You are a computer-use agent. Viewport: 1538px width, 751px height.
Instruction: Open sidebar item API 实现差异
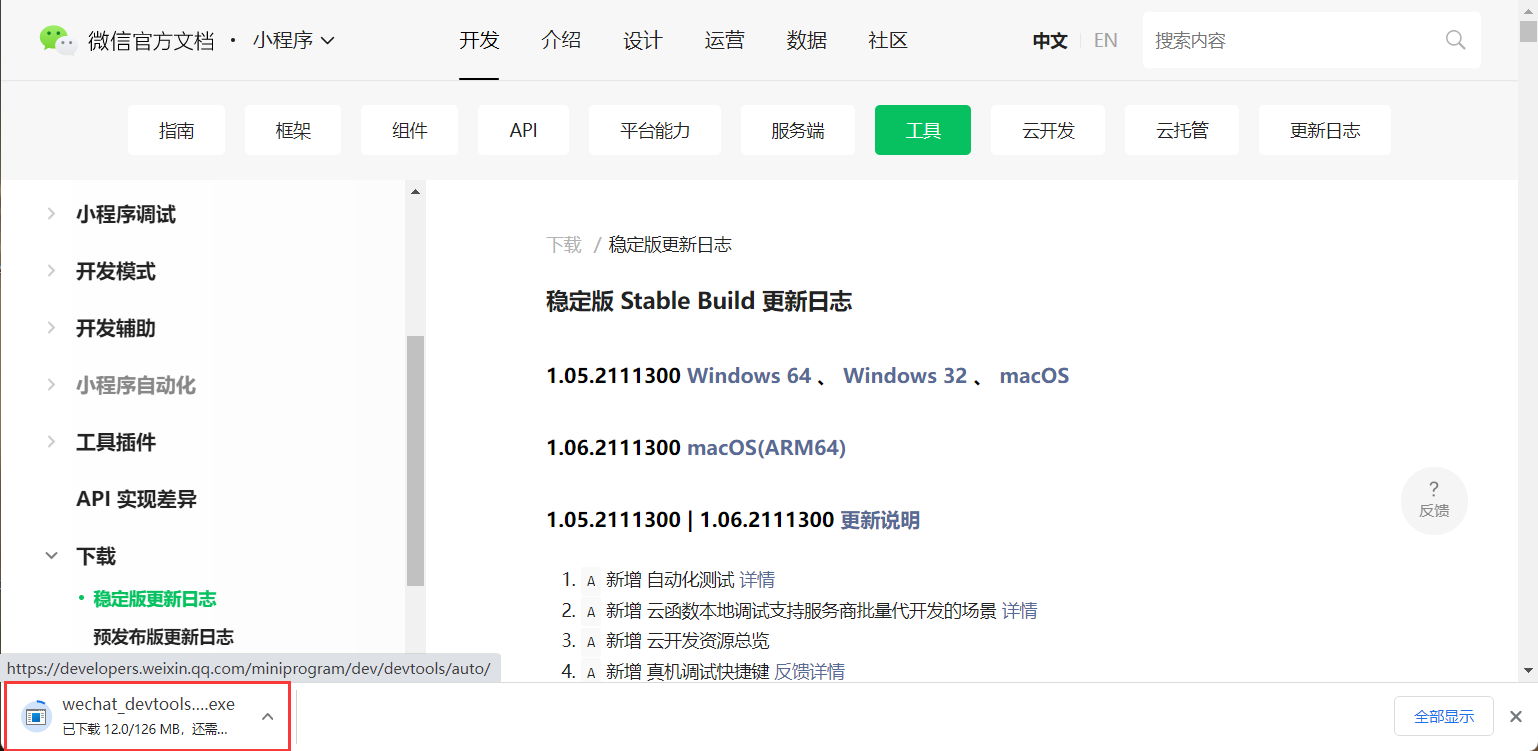(x=136, y=499)
